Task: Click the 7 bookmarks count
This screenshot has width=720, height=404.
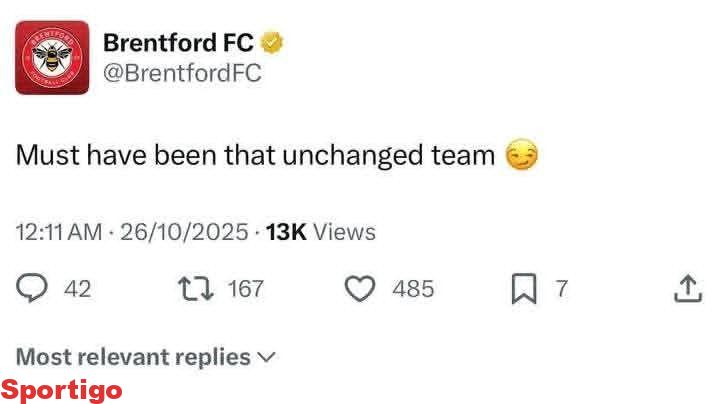Action: pos(562,289)
